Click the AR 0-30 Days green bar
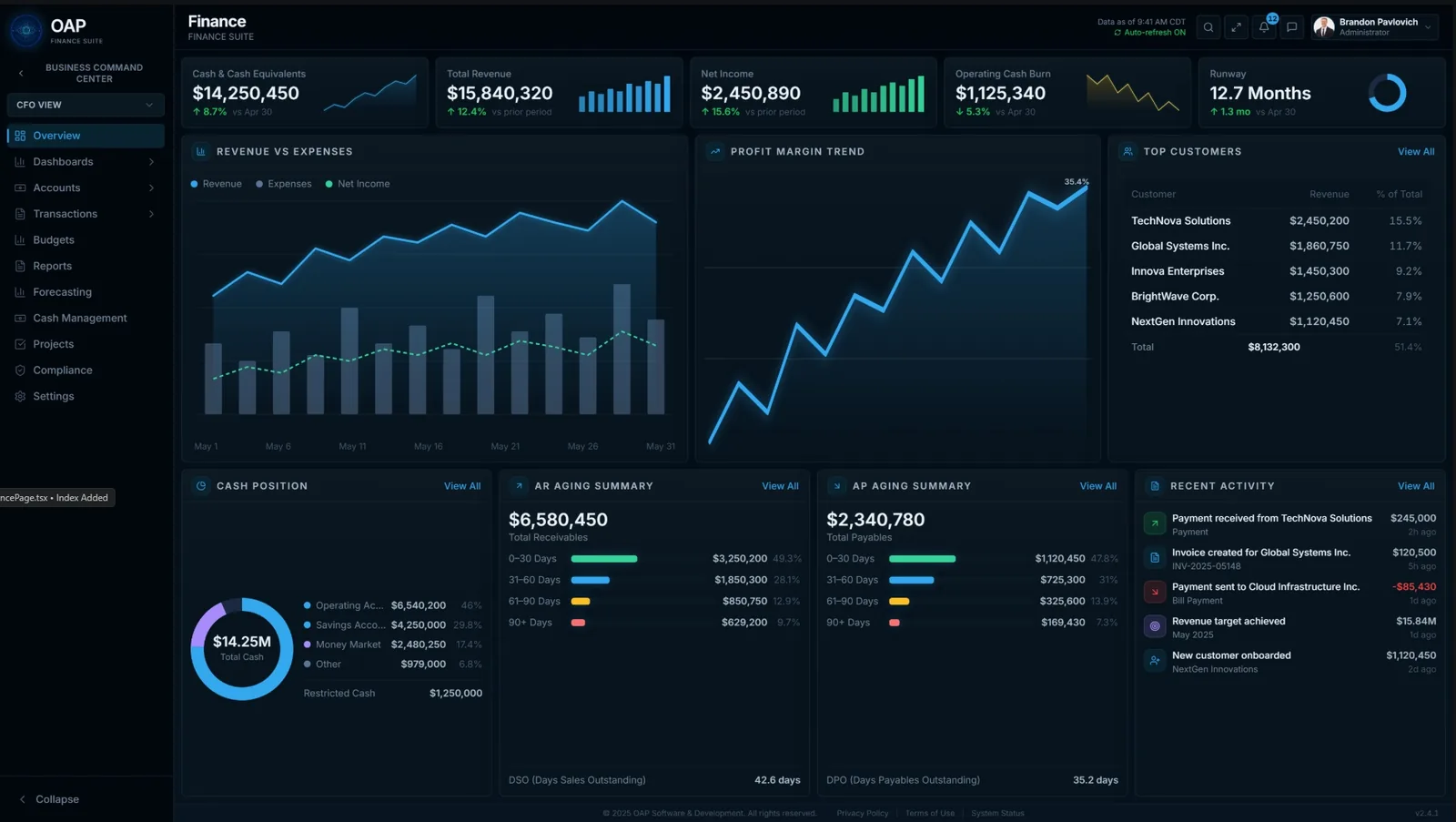The image size is (1456, 822). [604, 559]
